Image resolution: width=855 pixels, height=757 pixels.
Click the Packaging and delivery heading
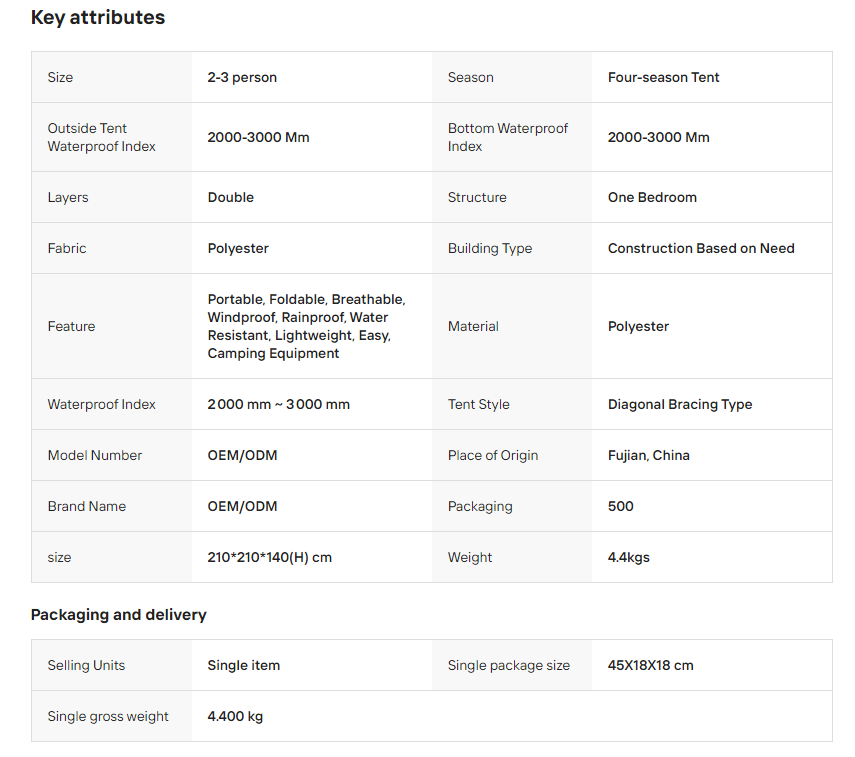click(x=118, y=614)
